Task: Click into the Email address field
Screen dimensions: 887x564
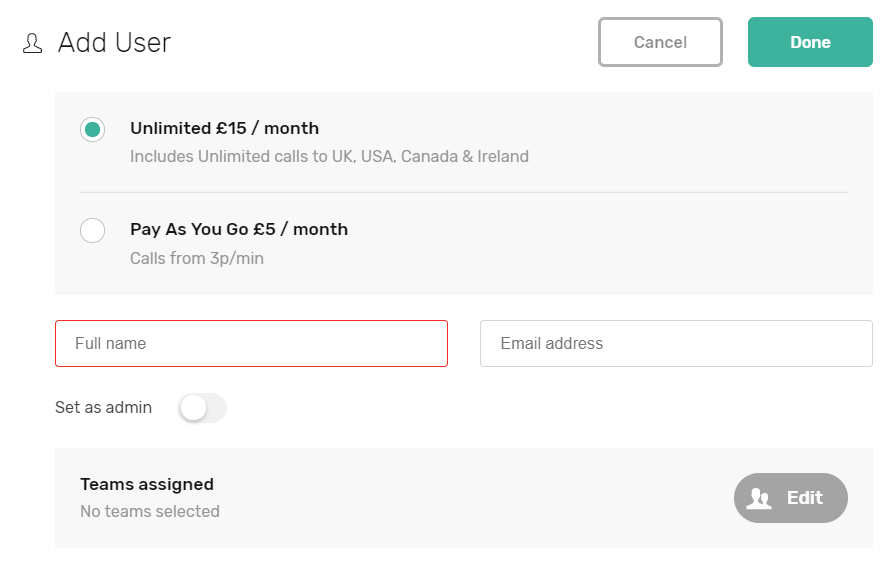Action: [676, 343]
